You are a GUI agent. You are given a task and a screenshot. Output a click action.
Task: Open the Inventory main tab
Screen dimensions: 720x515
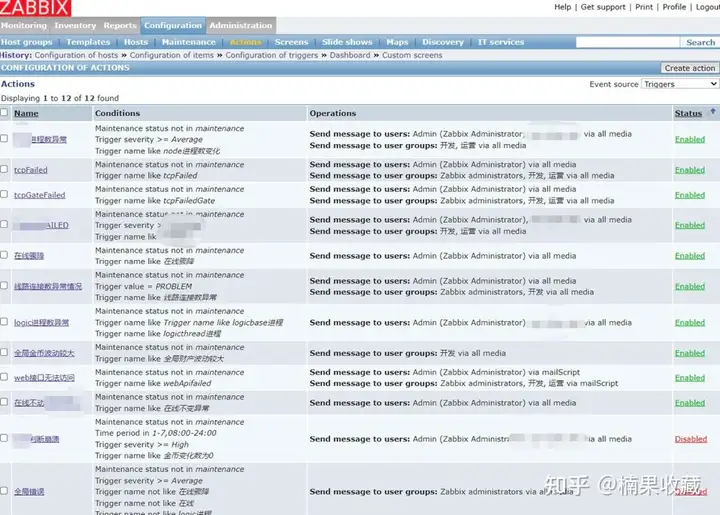(75, 26)
